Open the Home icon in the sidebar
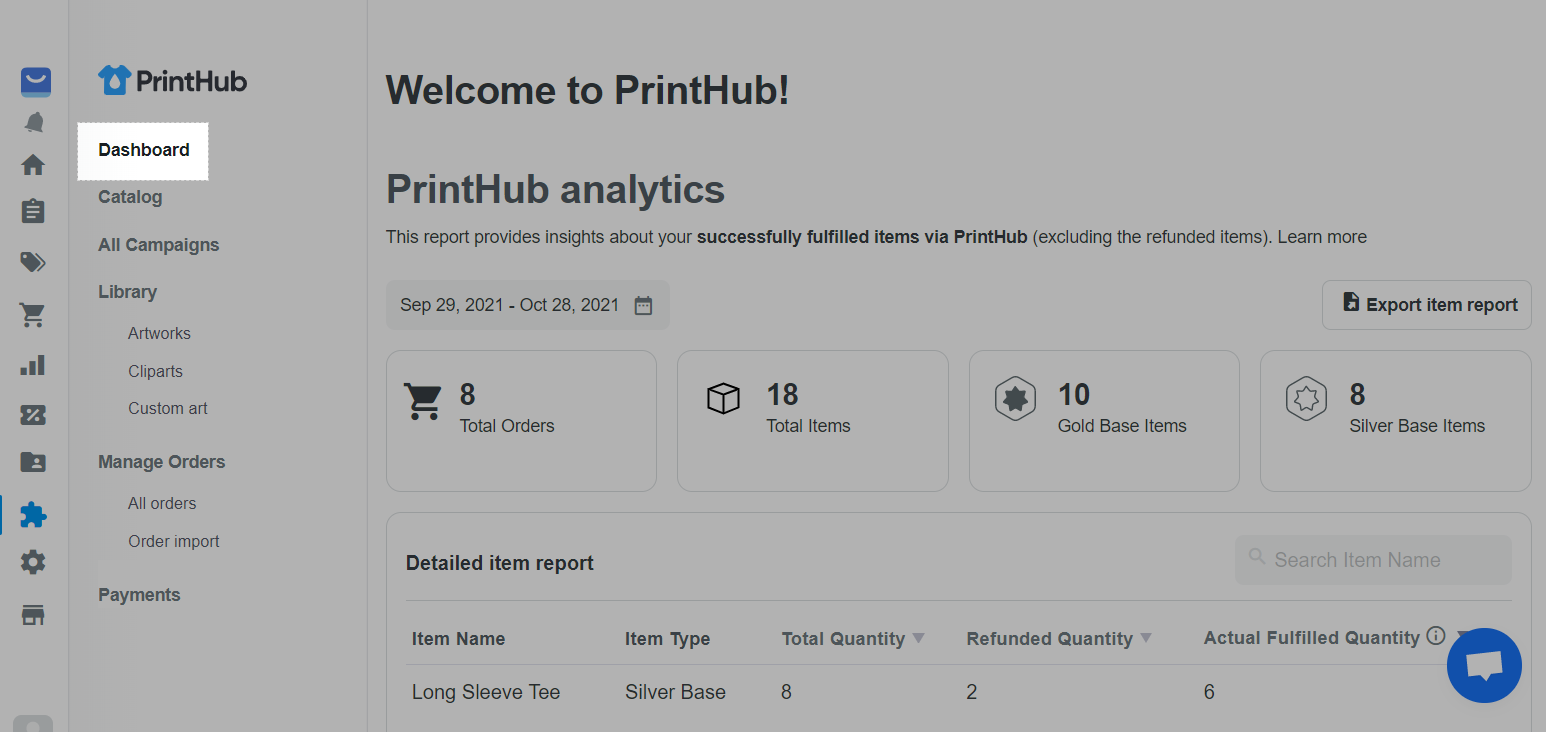Screen dimensions: 1546x732 point(33,164)
